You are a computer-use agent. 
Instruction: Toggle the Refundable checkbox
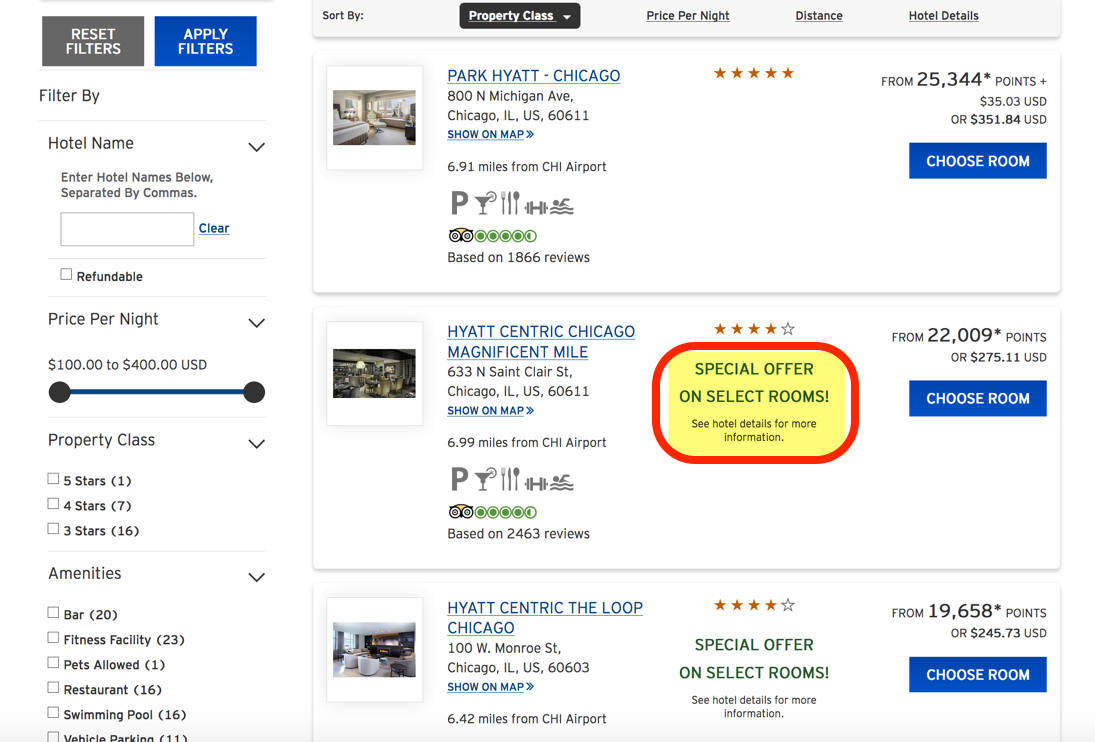click(x=66, y=274)
